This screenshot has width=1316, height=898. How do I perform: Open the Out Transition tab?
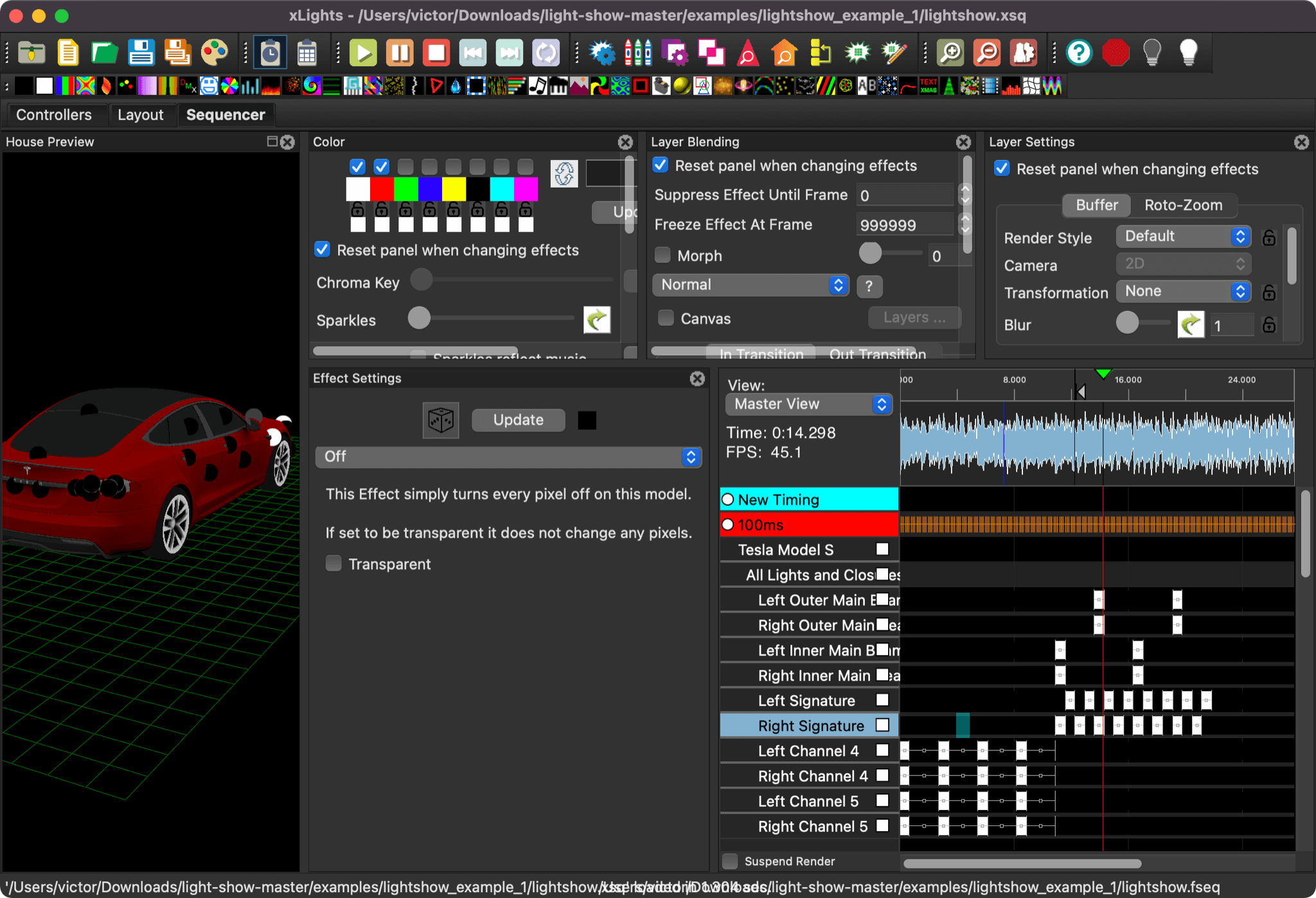[x=877, y=353]
